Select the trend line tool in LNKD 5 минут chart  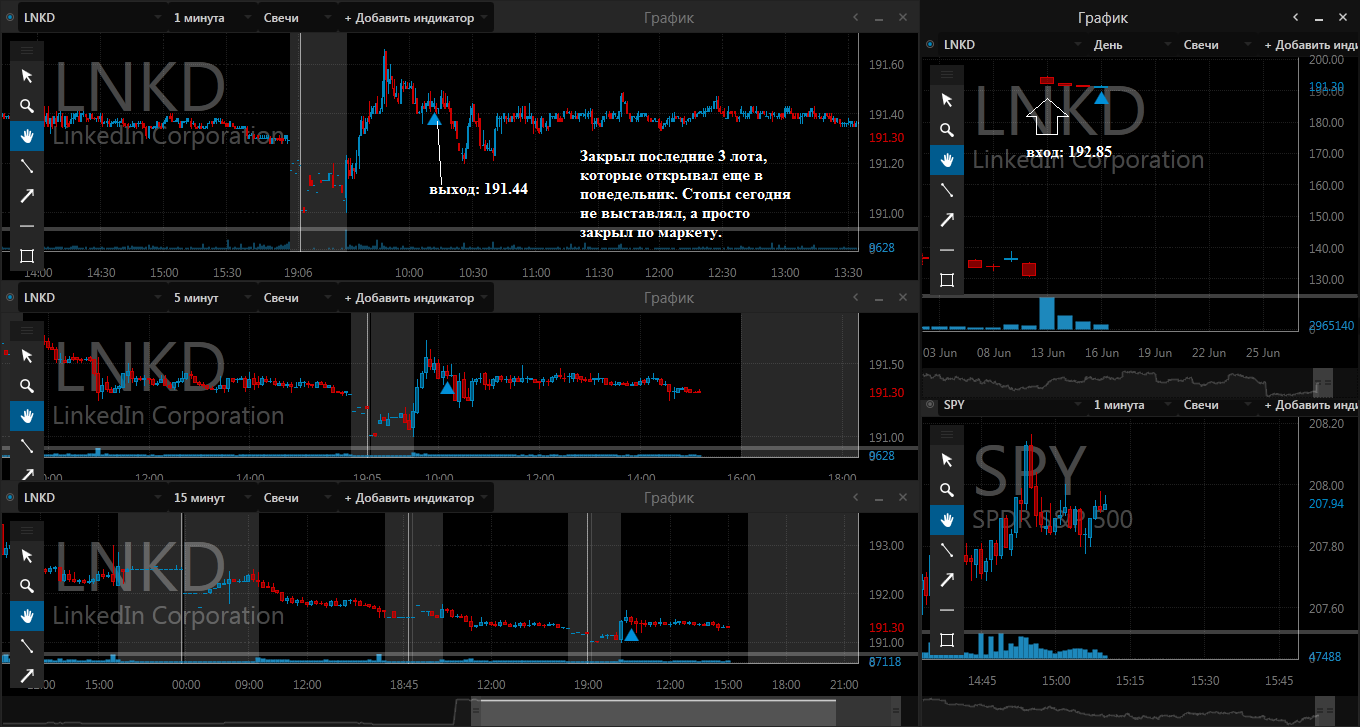(x=27, y=445)
